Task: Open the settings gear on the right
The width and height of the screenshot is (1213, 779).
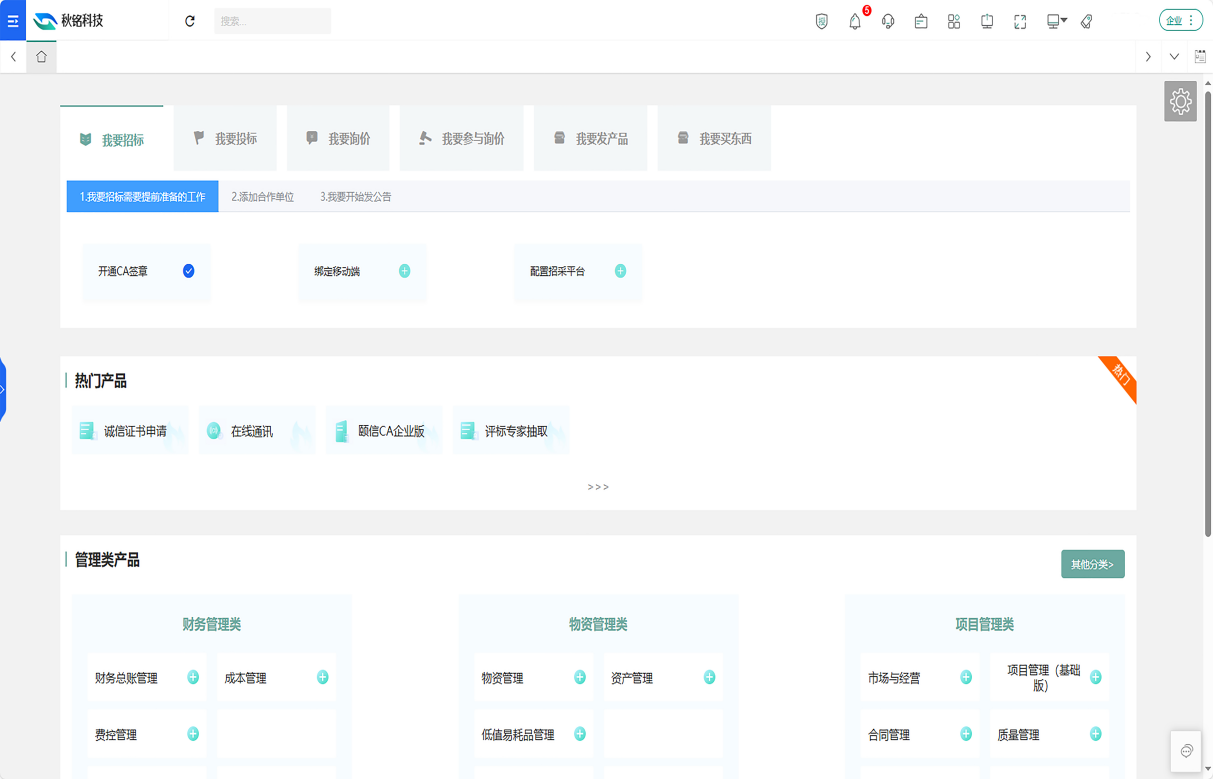Action: (1180, 101)
